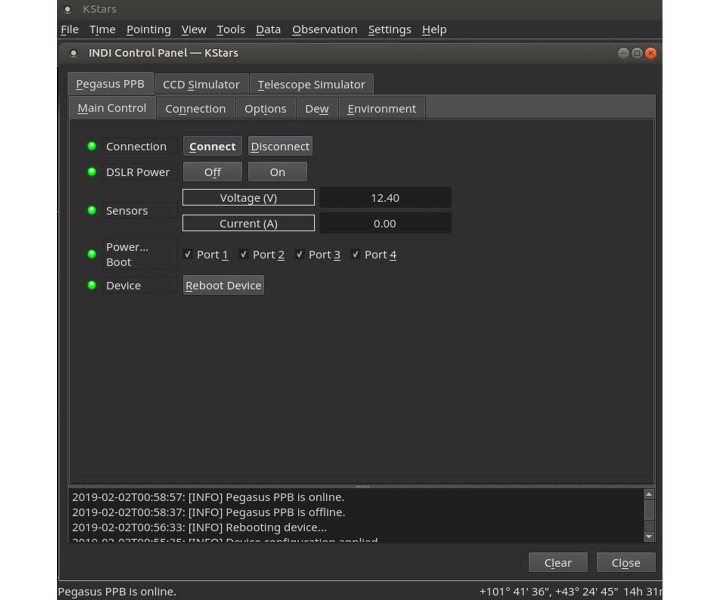Switch DSLR Power to Off
This screenshot has width=720, height=600.
pyautogui.click(x=212, y=172)
